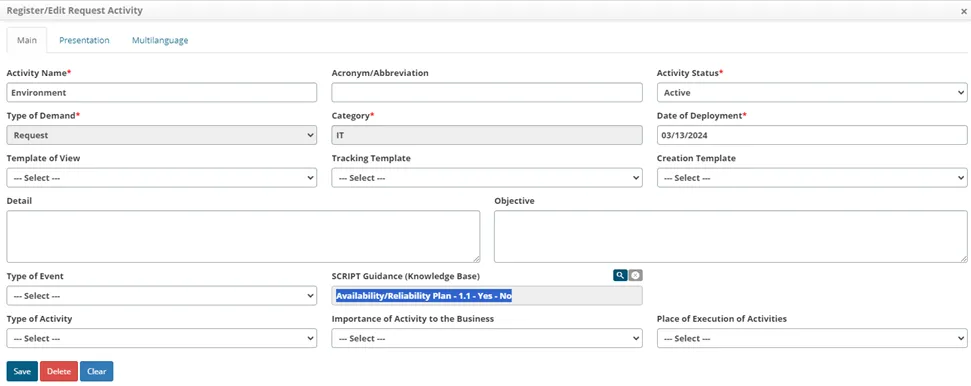Screen dimensions: 971x386
Task: Click the Category field showing IT
Action: pyautogui.click(x=487, y=135)
